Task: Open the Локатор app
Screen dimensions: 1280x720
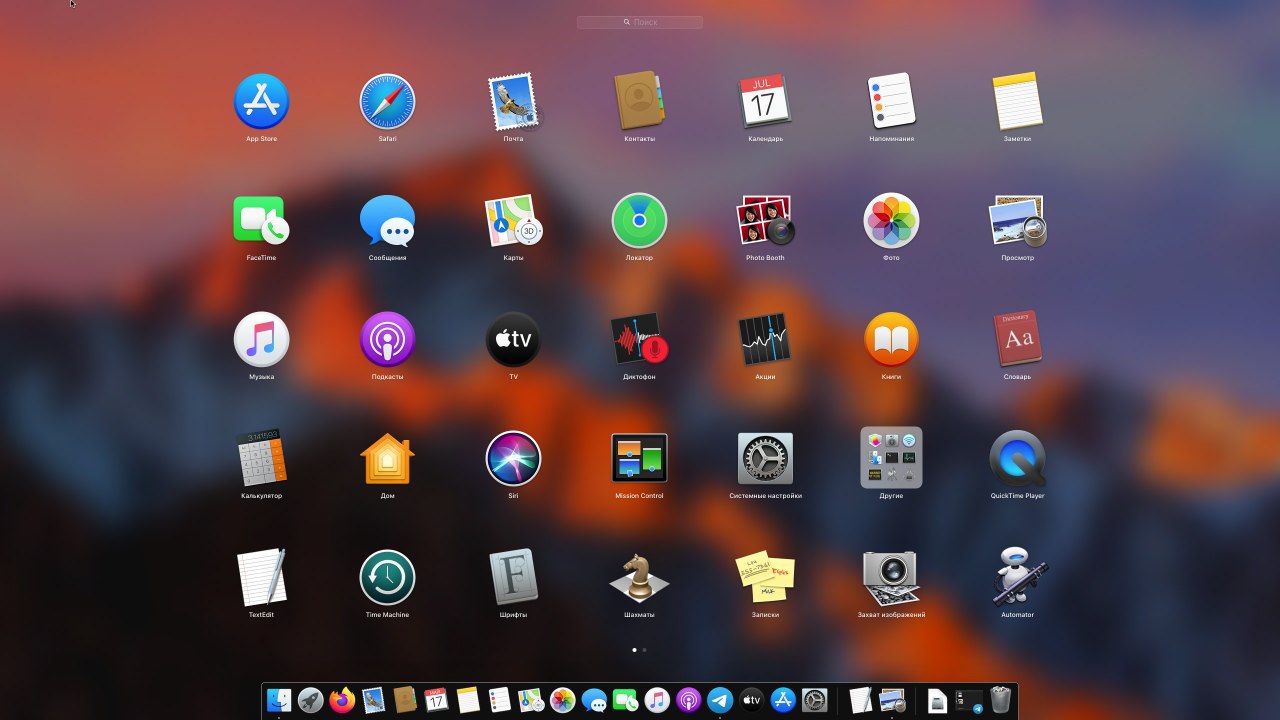Action: (x=639, y=221)
